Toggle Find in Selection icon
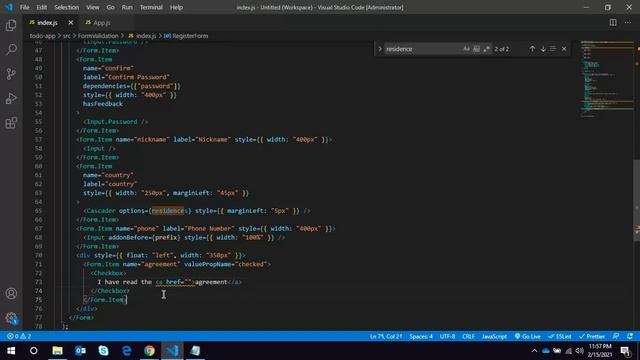 (553, 49)
